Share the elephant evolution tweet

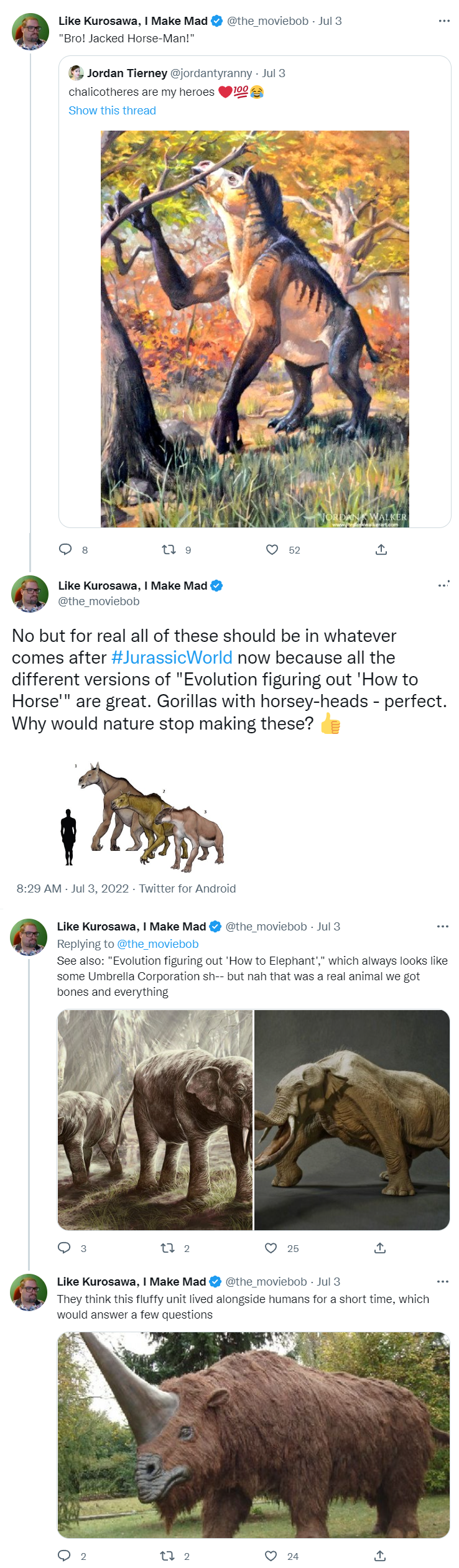tap(380, 1248)
